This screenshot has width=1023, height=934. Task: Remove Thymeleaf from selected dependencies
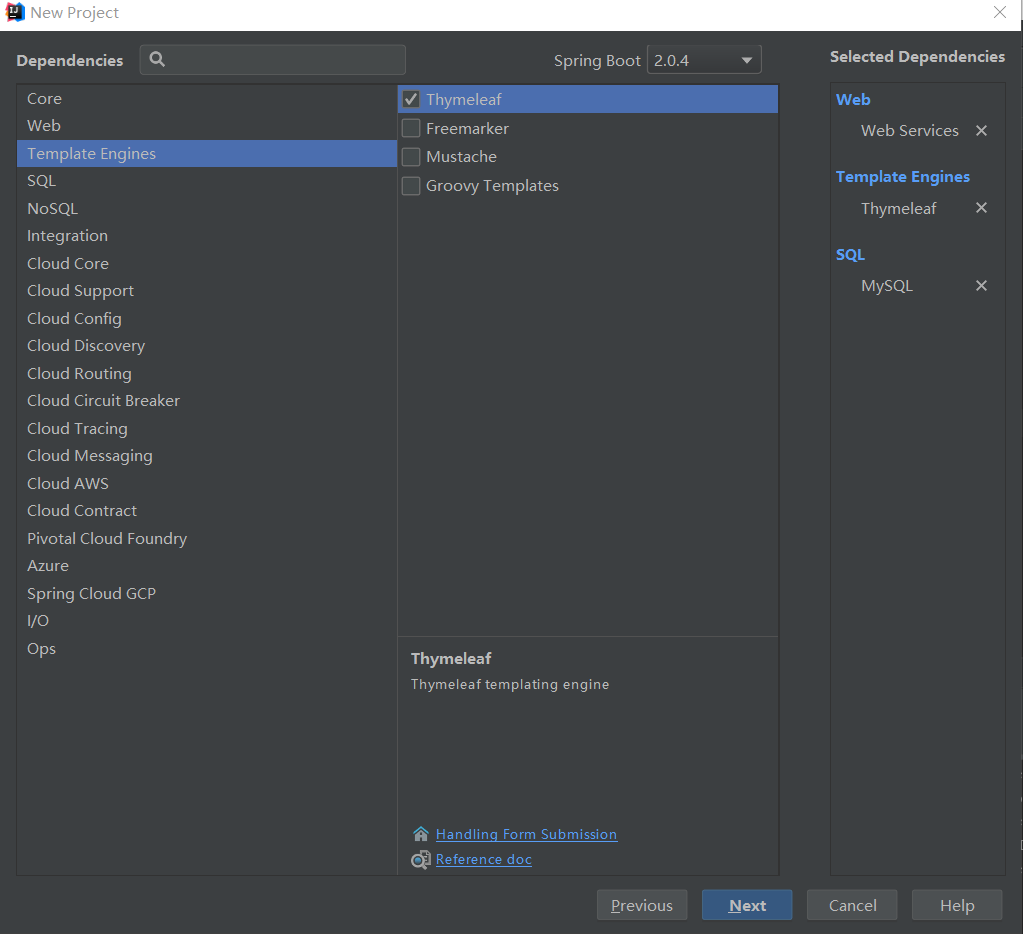point(981,208)
